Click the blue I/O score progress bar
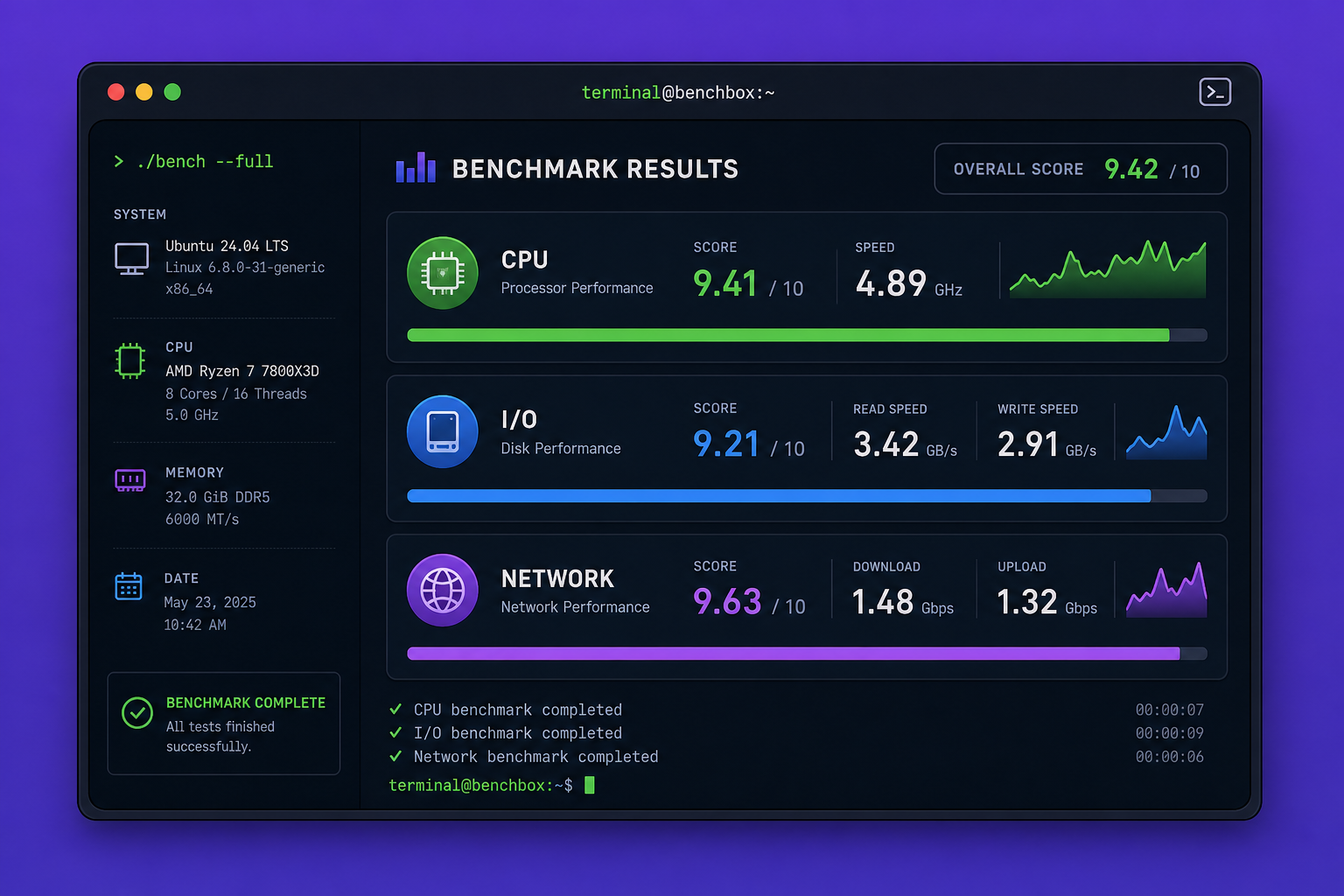Viewport: 1344px width, 896px height. [x=808, y=496]
